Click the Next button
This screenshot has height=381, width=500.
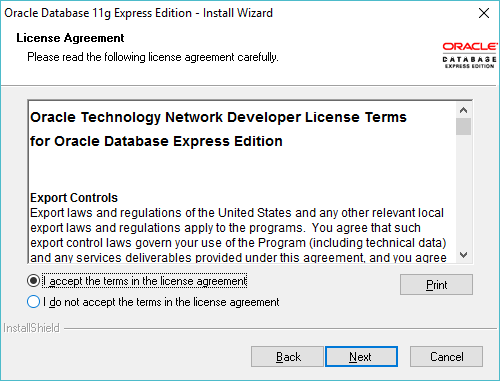click(361, 357)
